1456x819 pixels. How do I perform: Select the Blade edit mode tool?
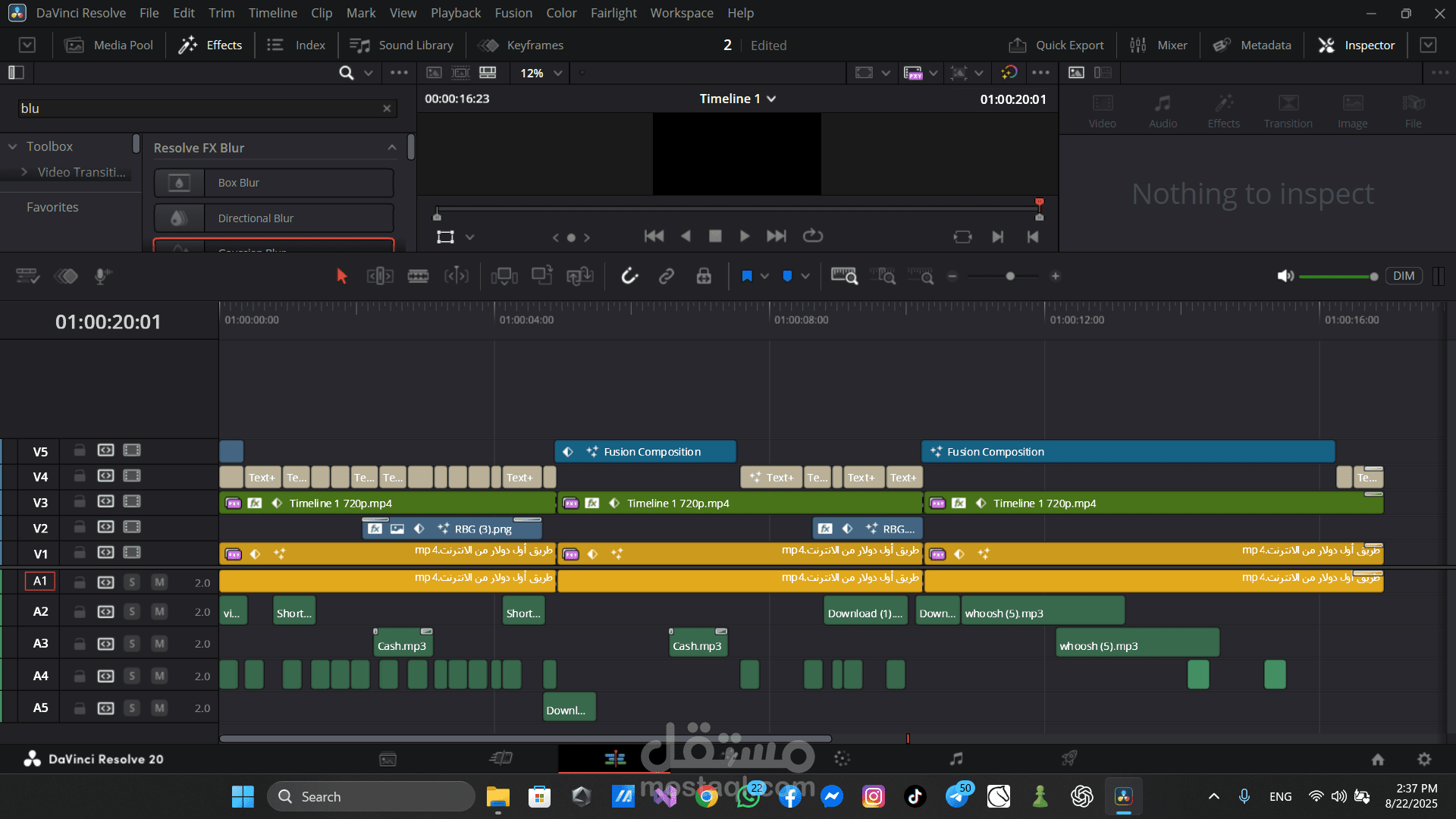point(418,276)
